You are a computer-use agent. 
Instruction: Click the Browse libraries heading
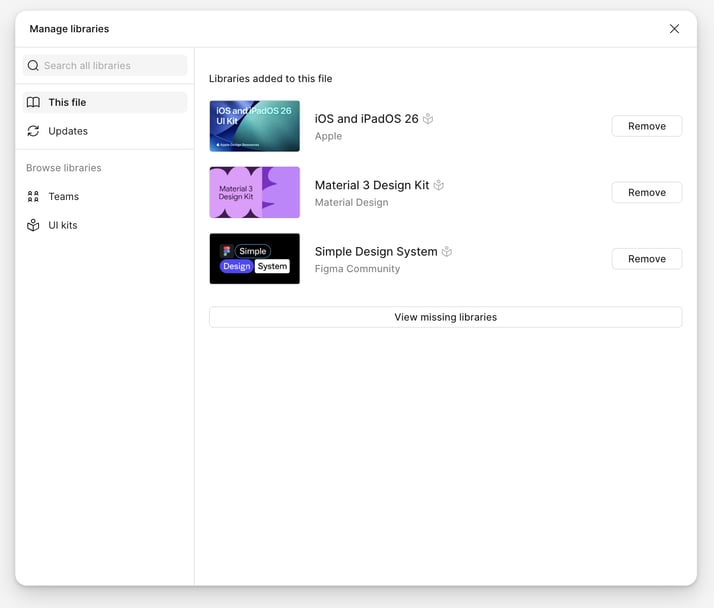click(x=64, y=168)
